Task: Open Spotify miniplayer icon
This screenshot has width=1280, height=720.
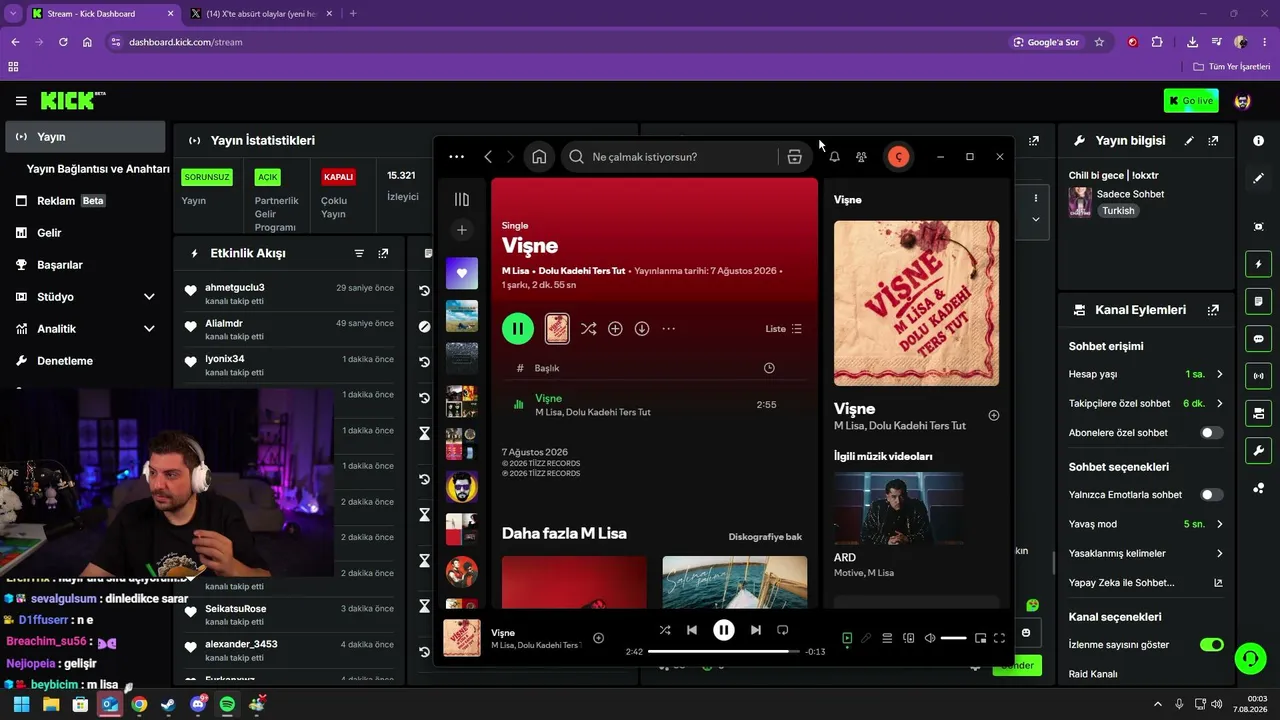Action: [980, 638]
